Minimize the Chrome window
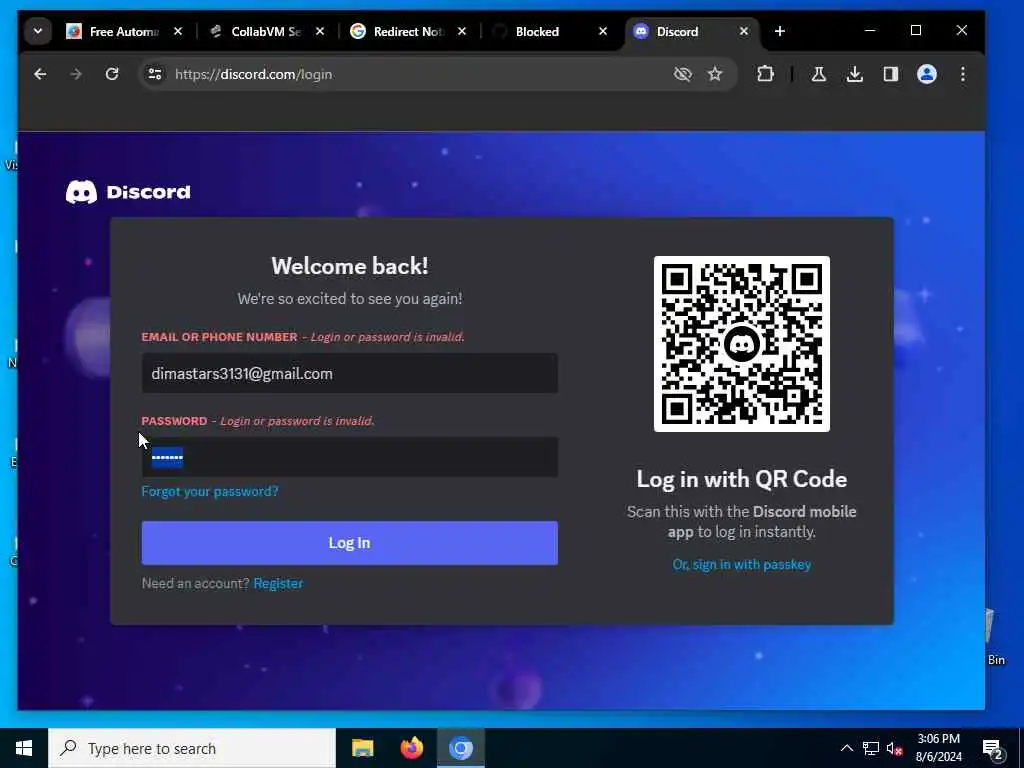This screenshot has width=1024, height=768. click(870, 31)
